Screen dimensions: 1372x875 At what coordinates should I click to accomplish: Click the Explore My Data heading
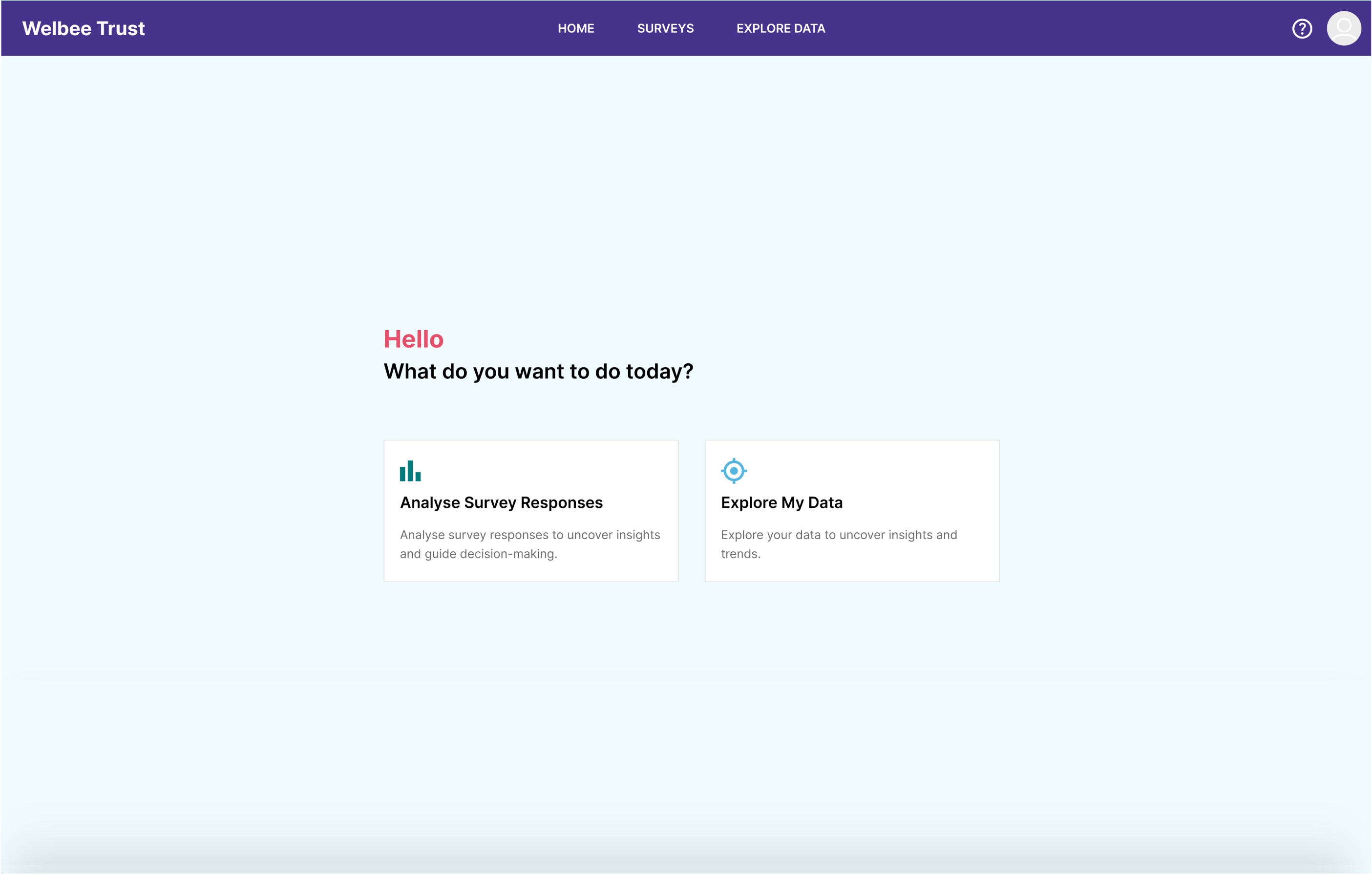[x=781, y=502]
